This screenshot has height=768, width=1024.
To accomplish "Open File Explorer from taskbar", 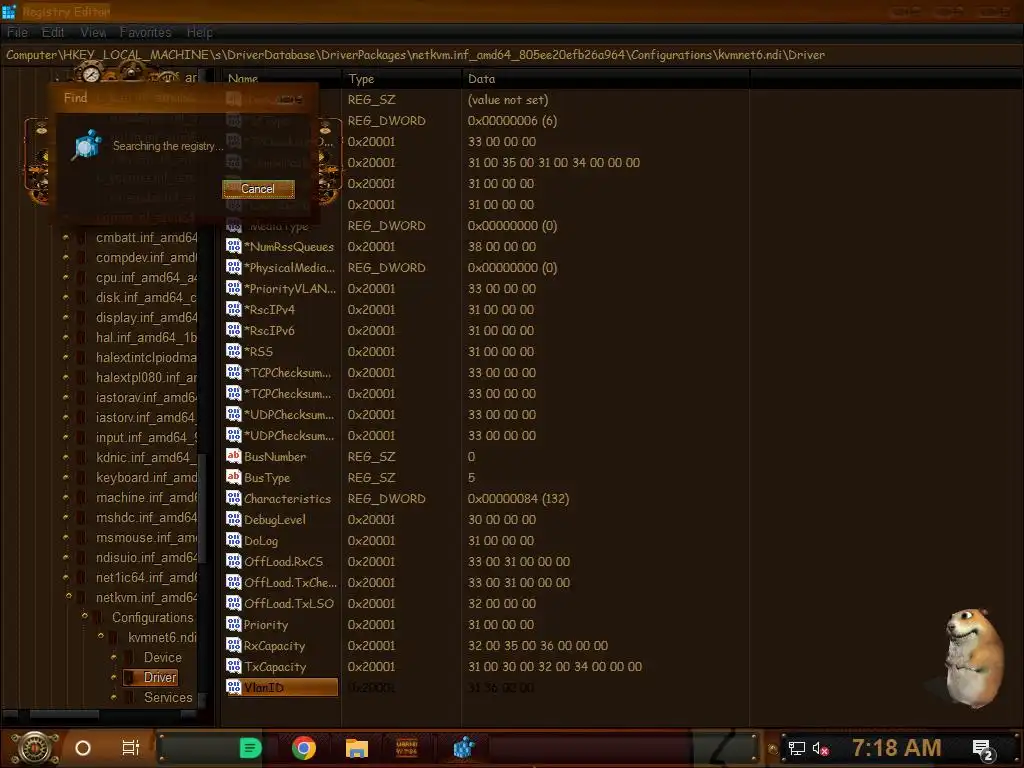I will [357, 748].
